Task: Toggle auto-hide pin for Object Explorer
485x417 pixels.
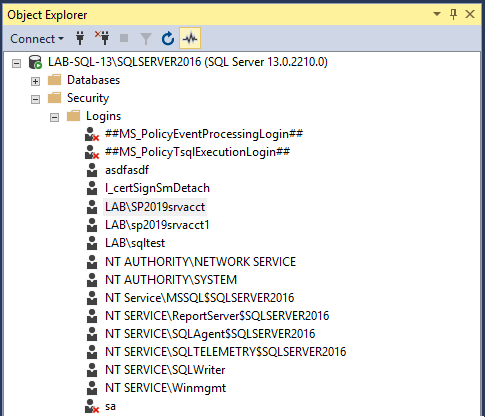Action: tap(453, 14)
